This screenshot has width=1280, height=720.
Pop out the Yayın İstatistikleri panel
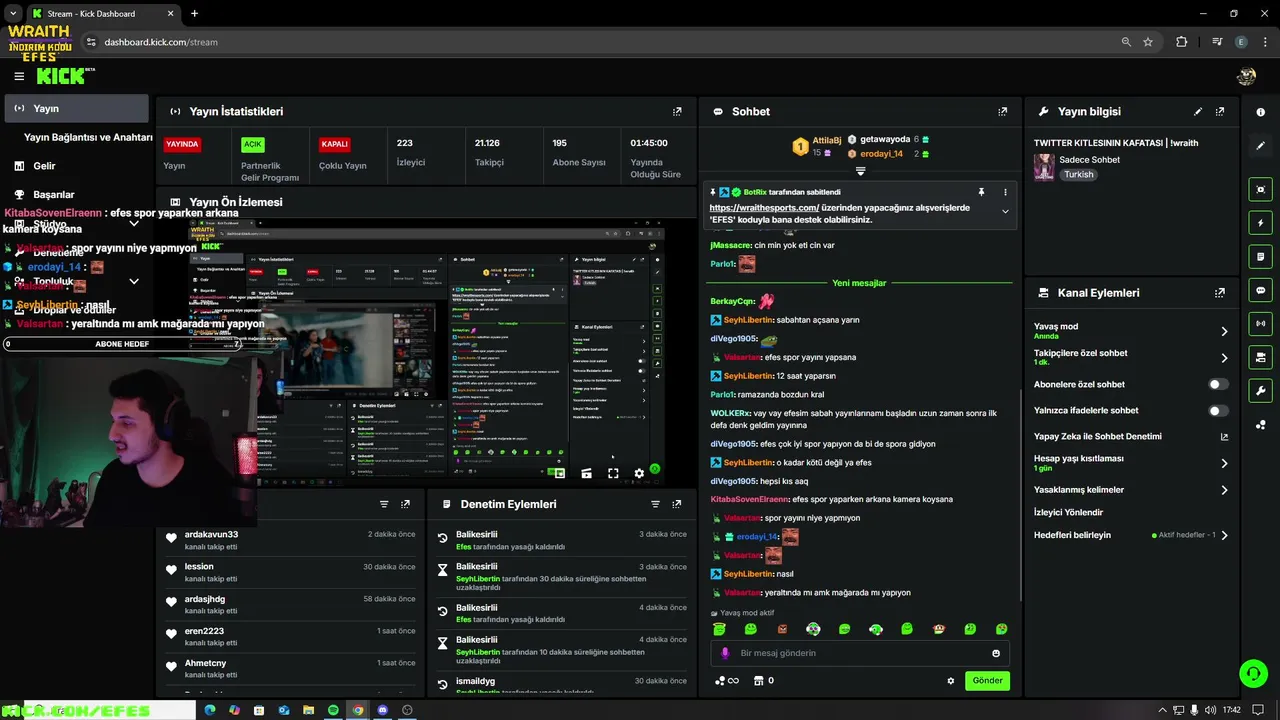(x=677, y=112)
